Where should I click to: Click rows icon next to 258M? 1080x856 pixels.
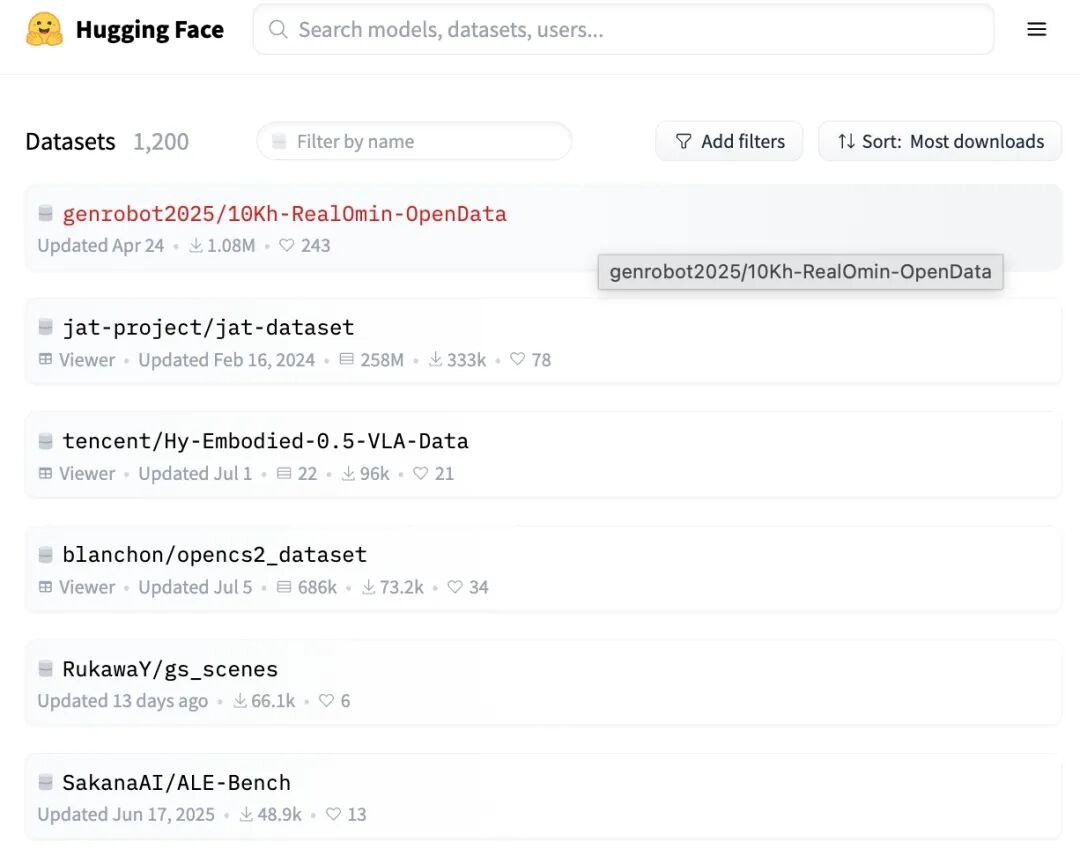(x=346, y=359)
